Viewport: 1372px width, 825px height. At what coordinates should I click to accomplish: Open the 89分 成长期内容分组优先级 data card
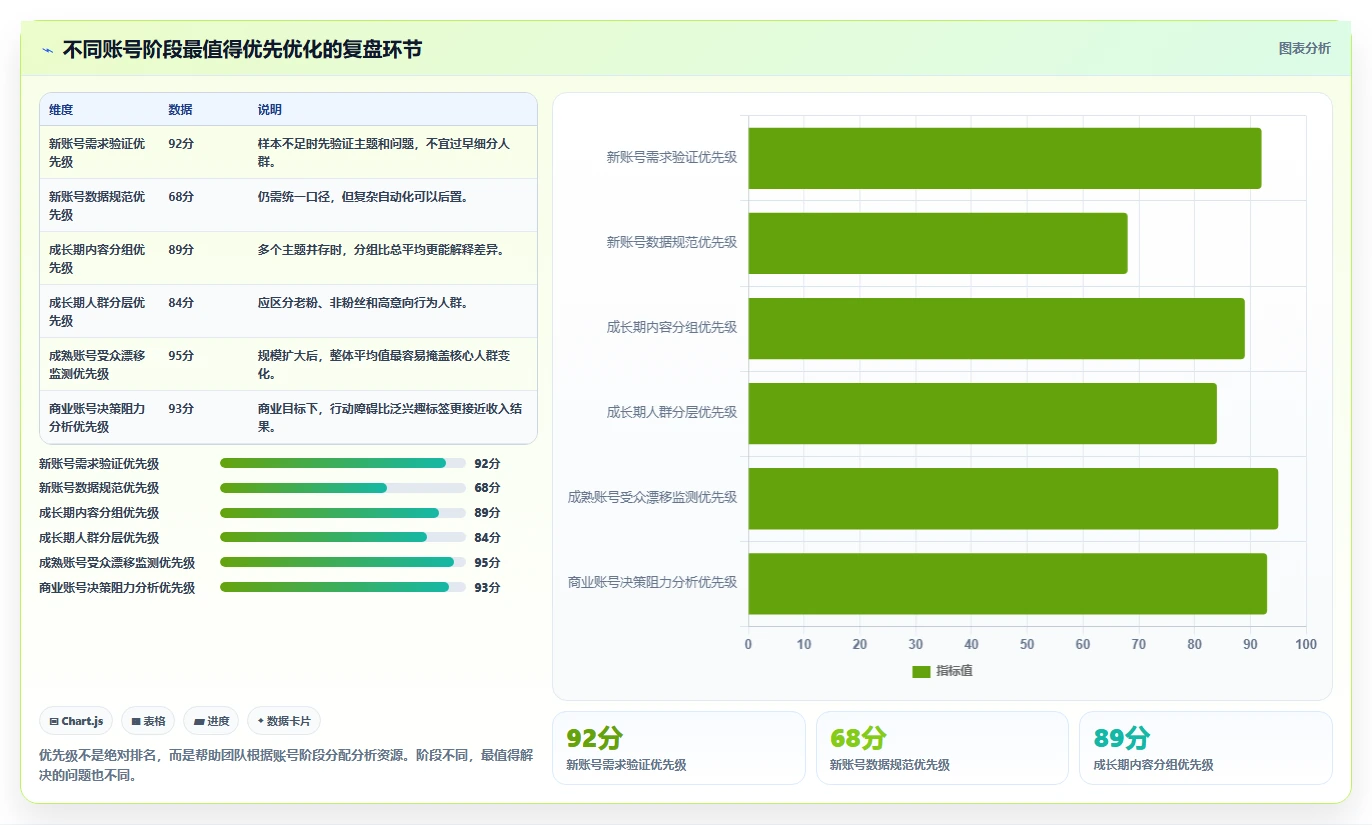(1205, 748)
